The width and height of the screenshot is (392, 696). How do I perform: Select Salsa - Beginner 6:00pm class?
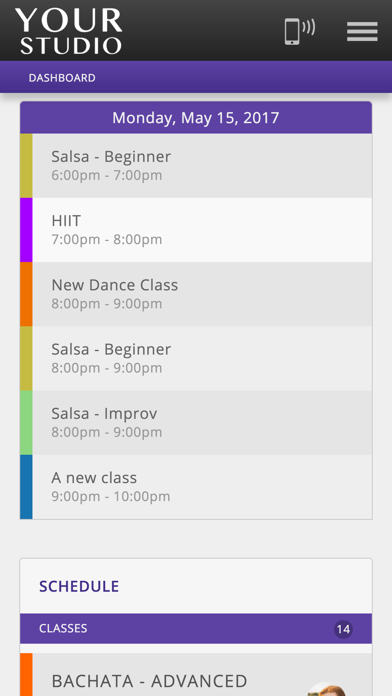tap(196, 166)
